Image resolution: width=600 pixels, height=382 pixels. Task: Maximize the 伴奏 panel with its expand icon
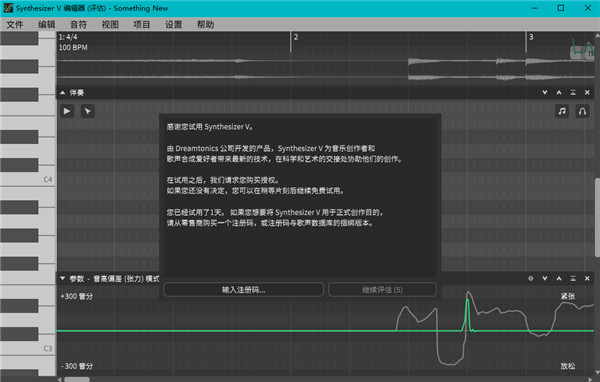pos(573,92)
